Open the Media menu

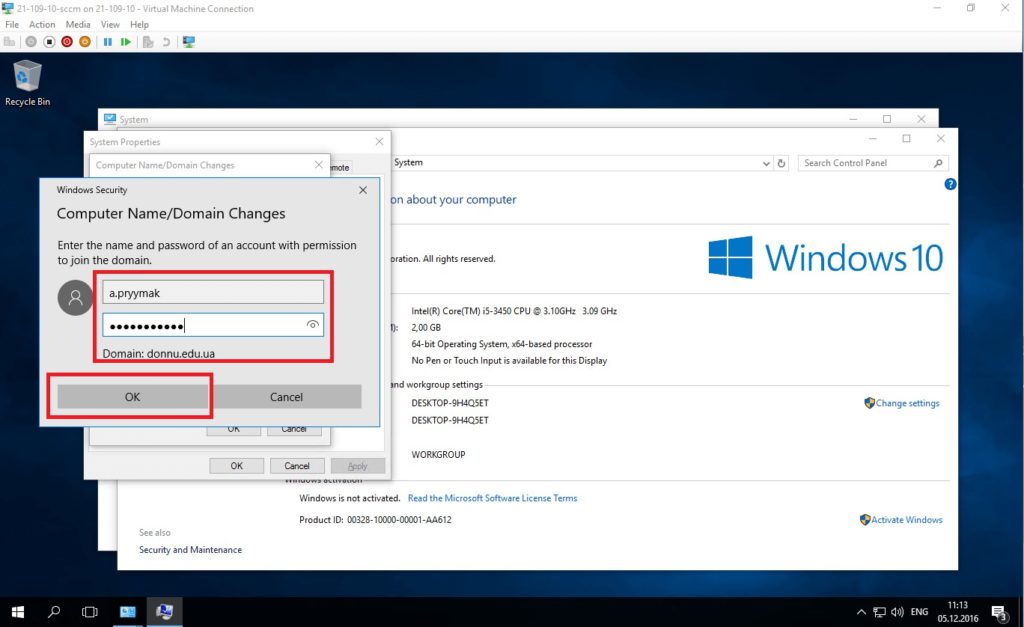[x=77, y=24]
